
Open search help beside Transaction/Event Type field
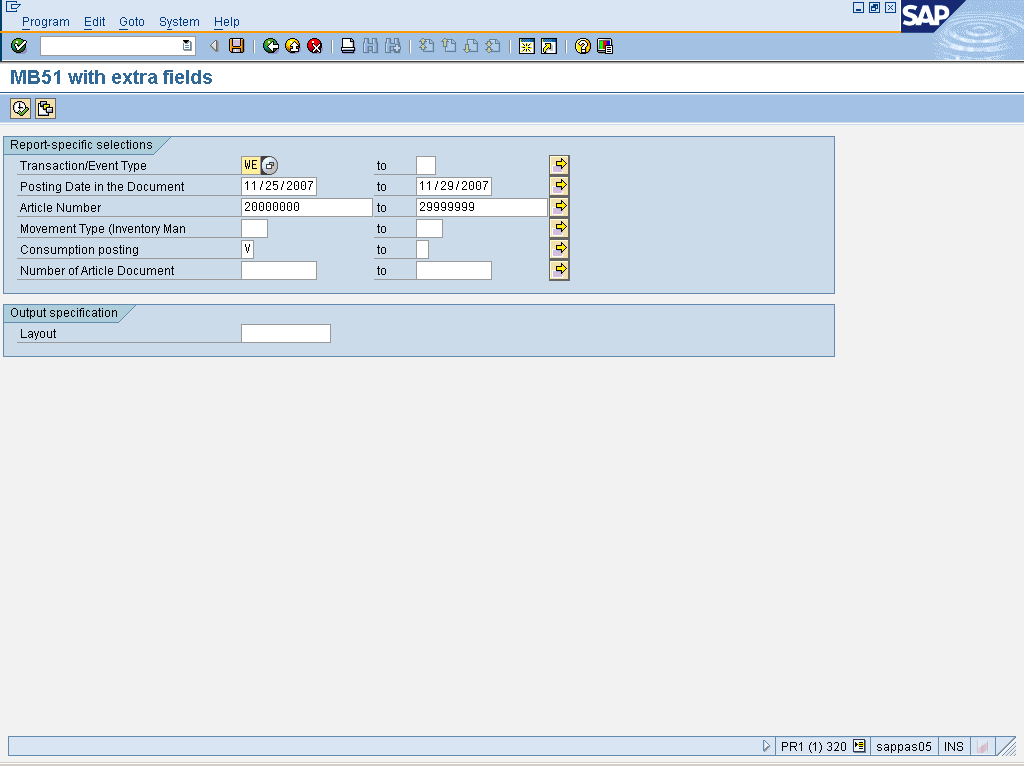coord(269,166)
